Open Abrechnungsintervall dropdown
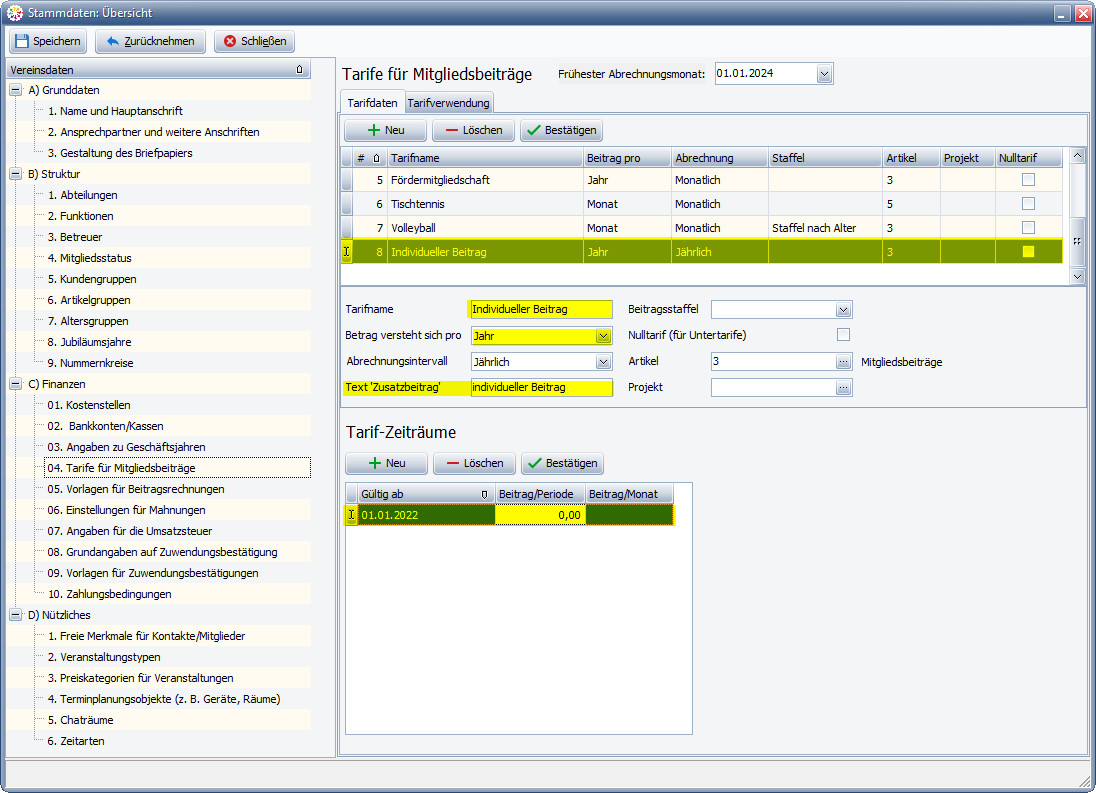 coord(603,362)
